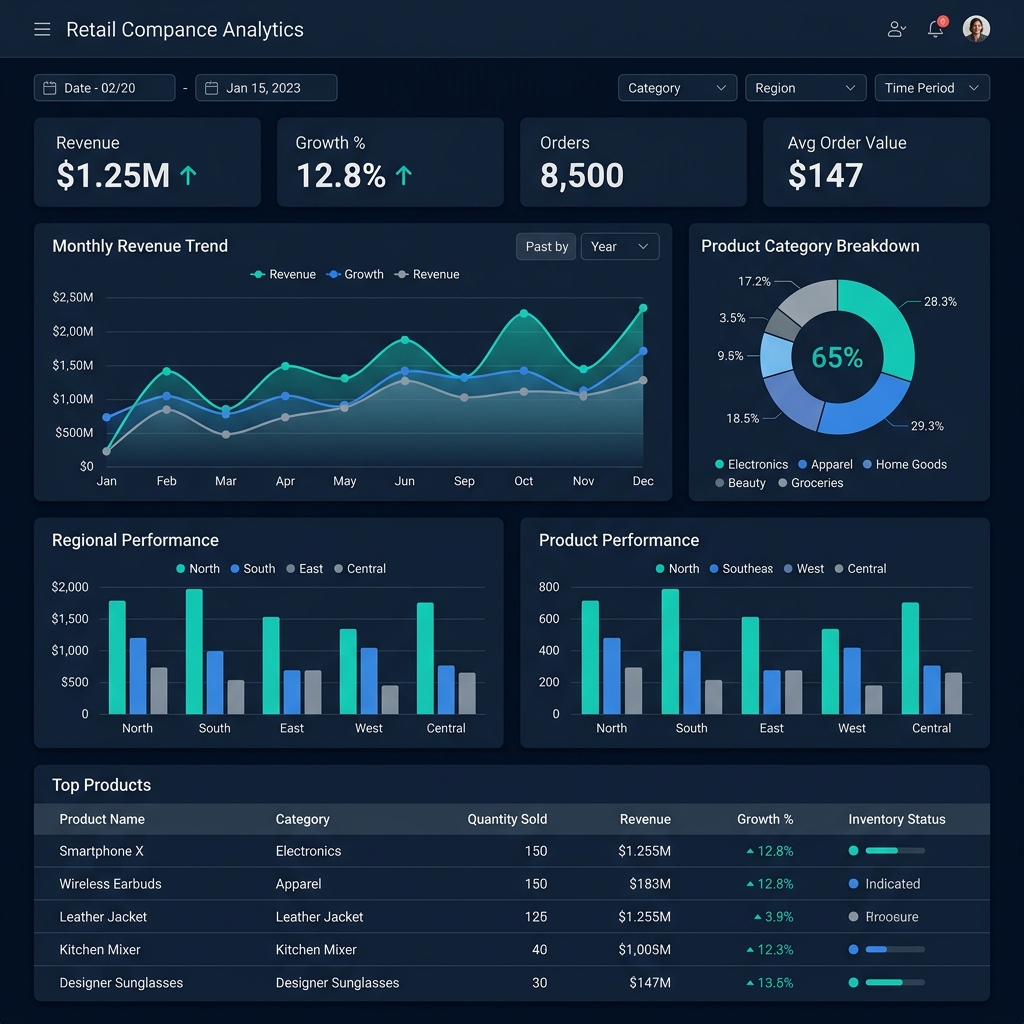The height and width of the screenshot is (1024, 1024).
Task: Click the 17.2% gray donut segment
Action: pos(812,300)
